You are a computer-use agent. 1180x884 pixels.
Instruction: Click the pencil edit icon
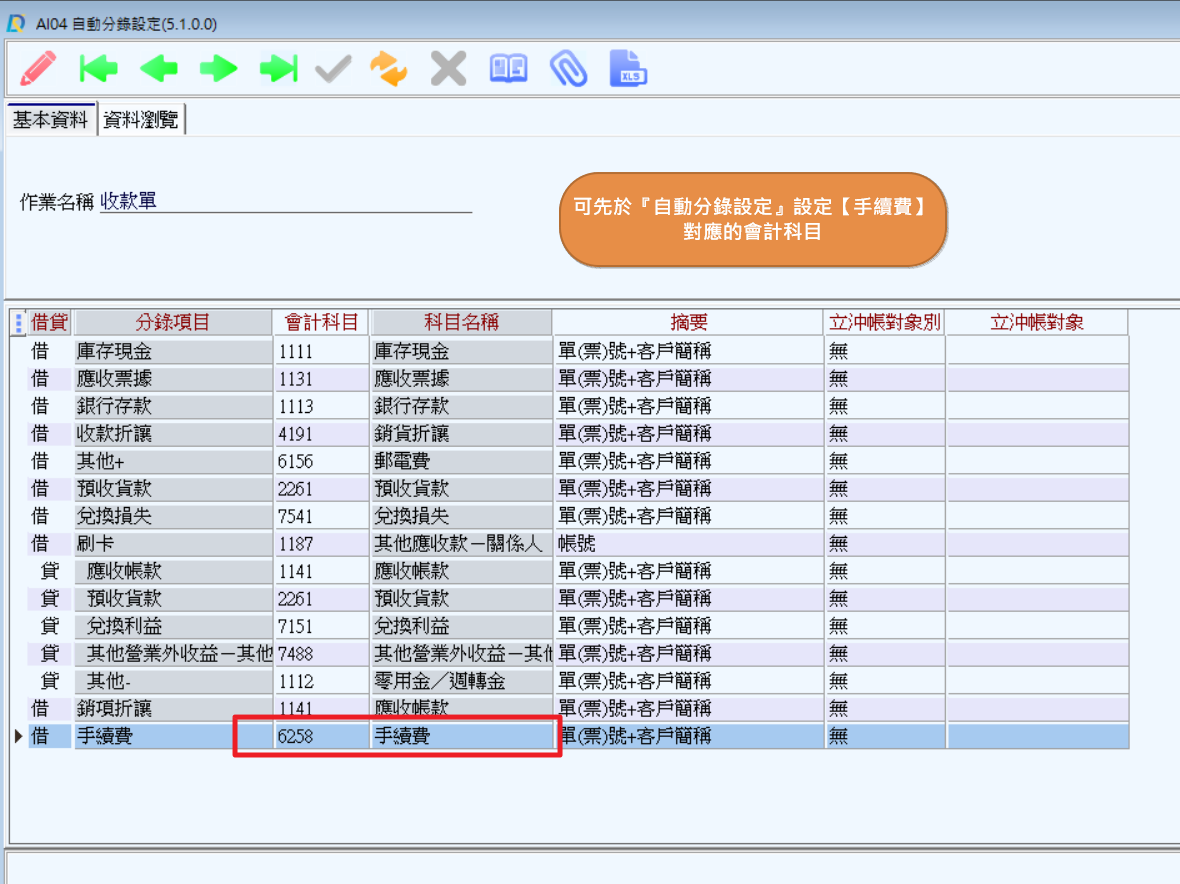pyautogui.click(x=38, y=69)
